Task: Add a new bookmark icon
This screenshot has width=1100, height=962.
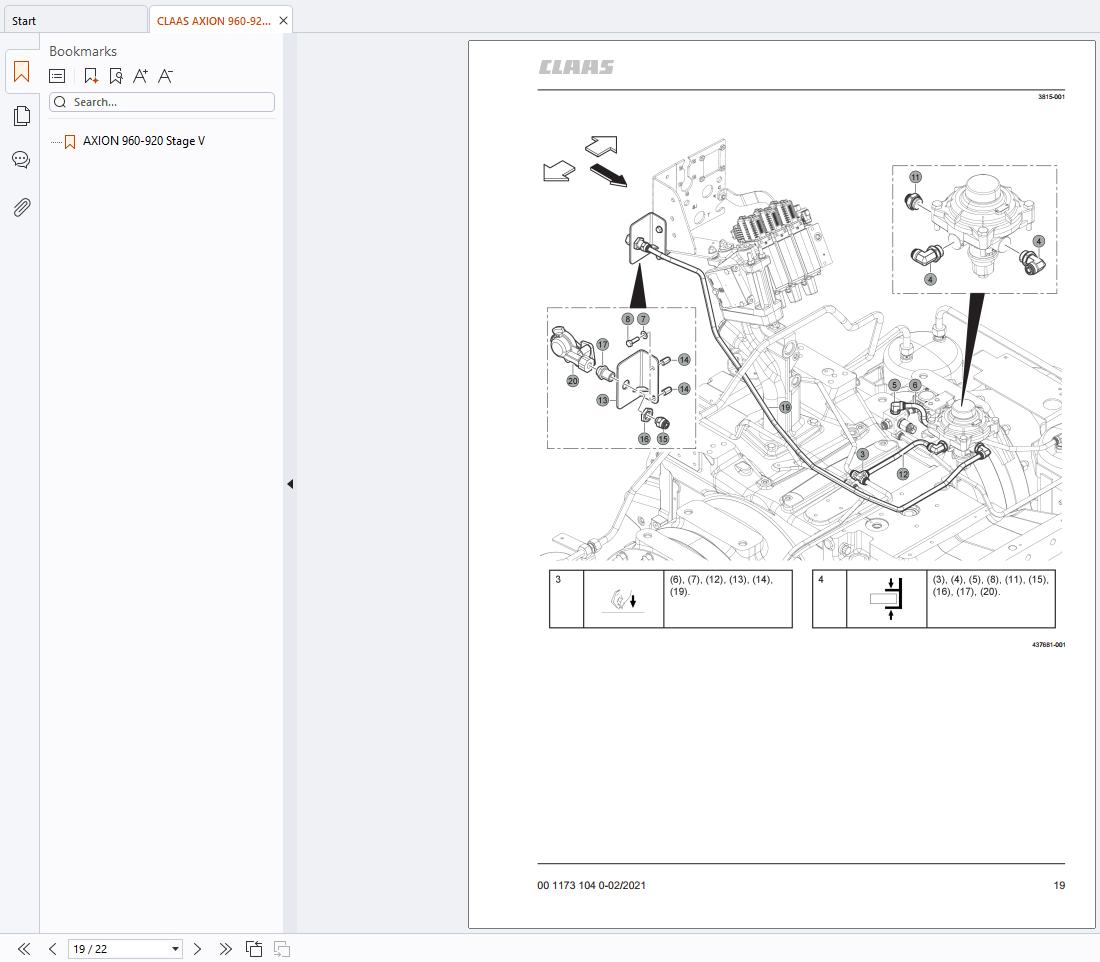Action: click(90, 76)
